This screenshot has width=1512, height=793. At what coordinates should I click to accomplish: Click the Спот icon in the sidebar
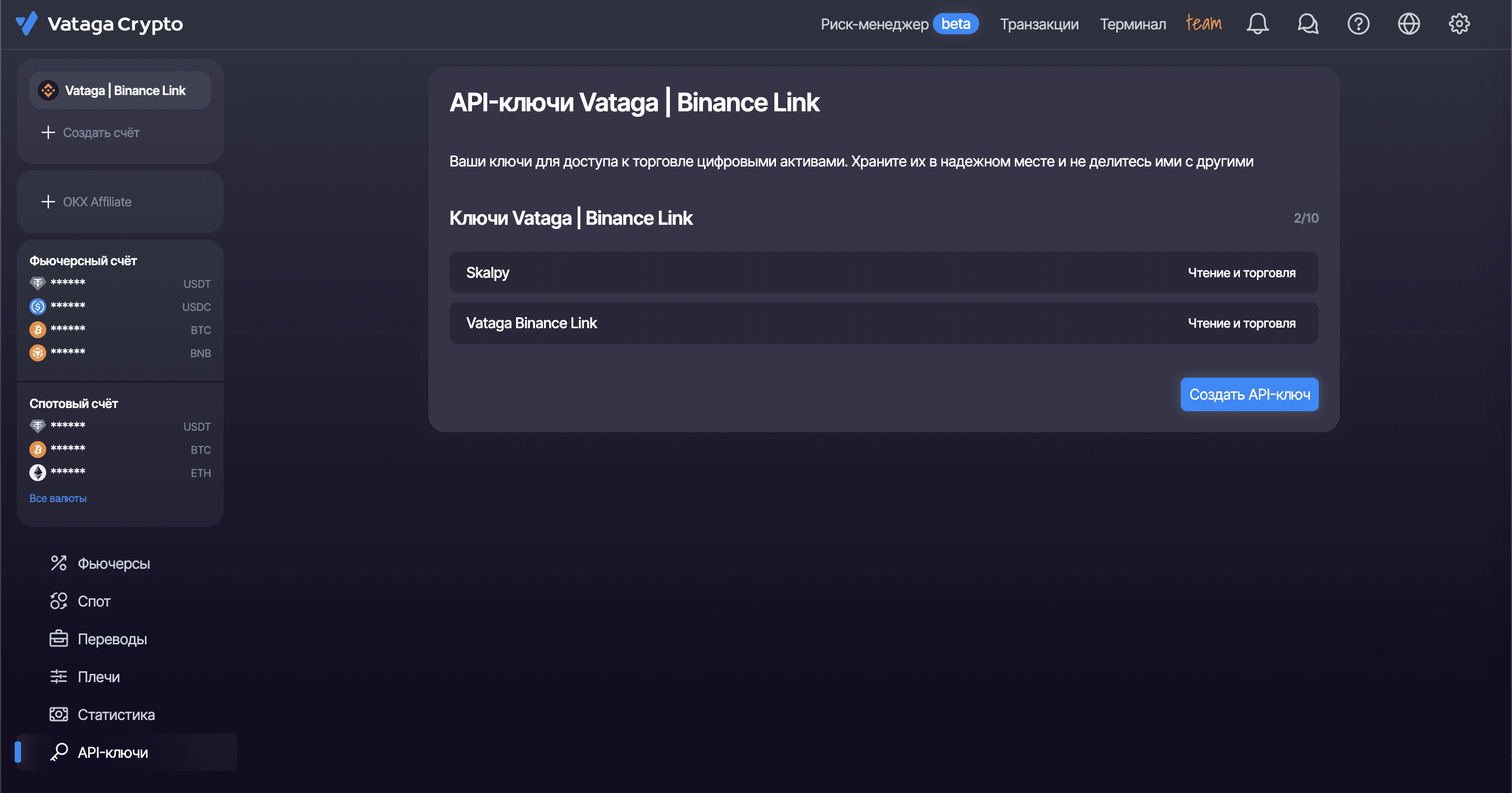coord(59,600)
